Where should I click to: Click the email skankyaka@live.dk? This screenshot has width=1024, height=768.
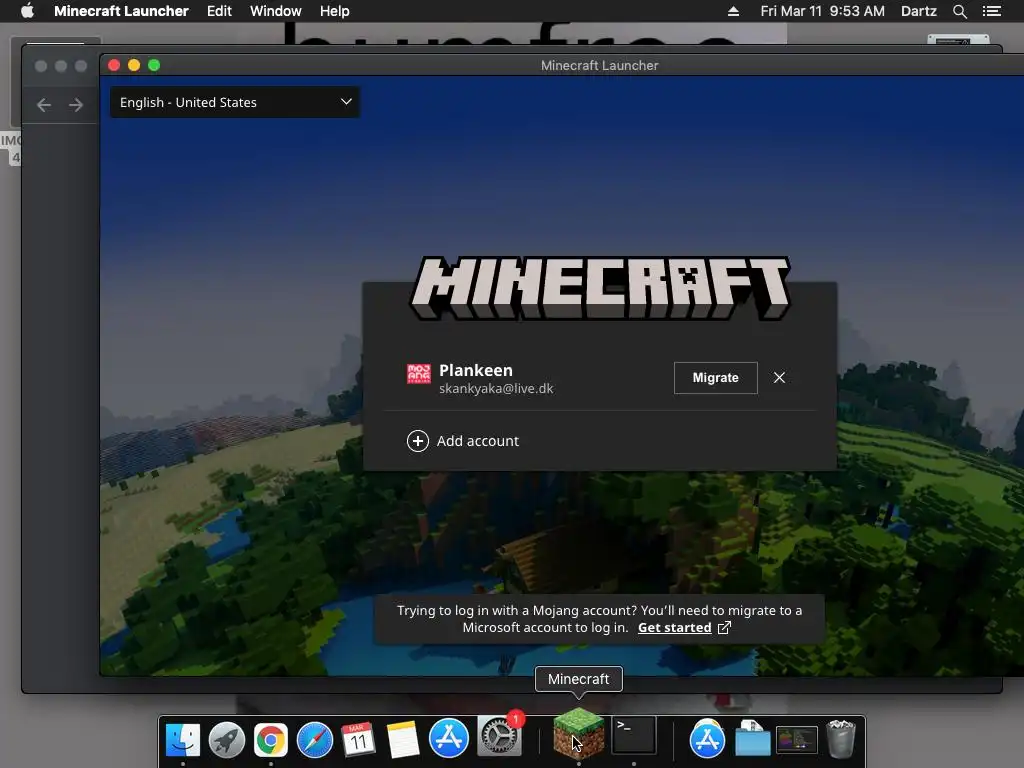click(496, 389)
